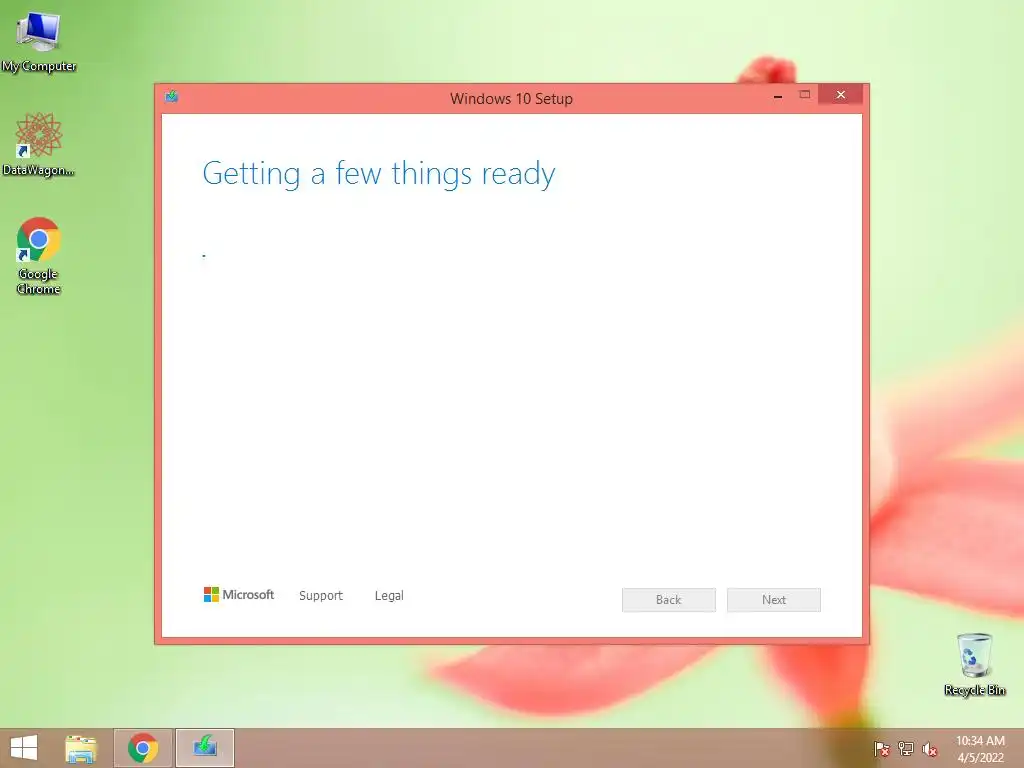Maximize the Windows 10 Setup window

(x=805, y=95)
